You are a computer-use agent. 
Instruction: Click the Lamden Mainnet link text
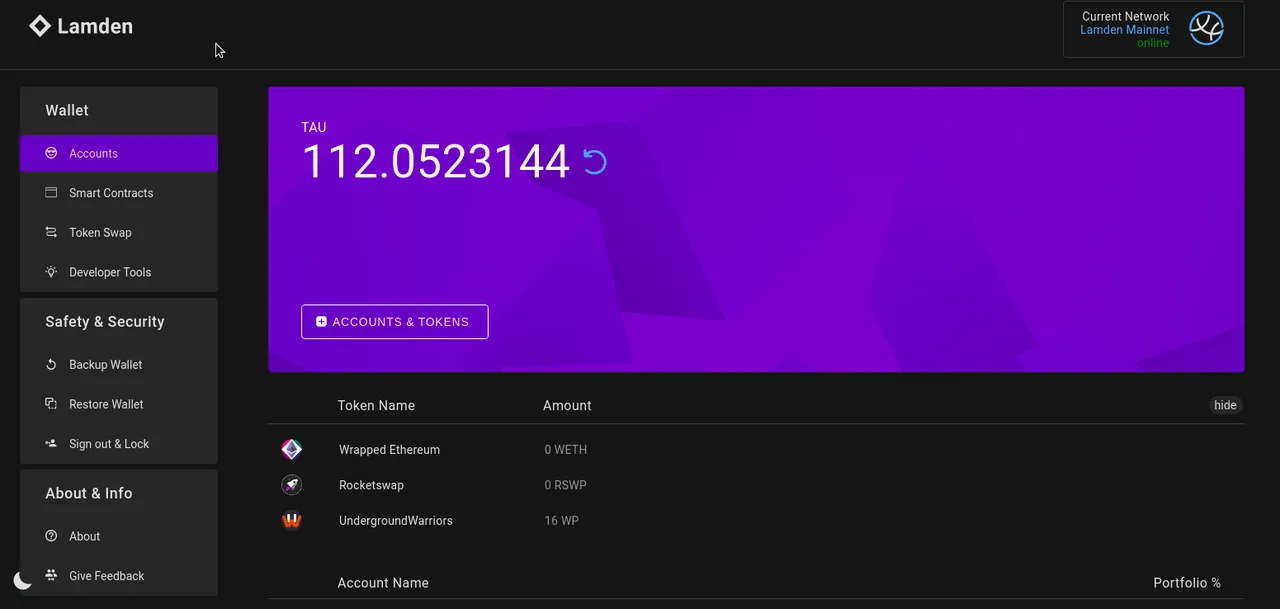click(x=1124, y=30)
